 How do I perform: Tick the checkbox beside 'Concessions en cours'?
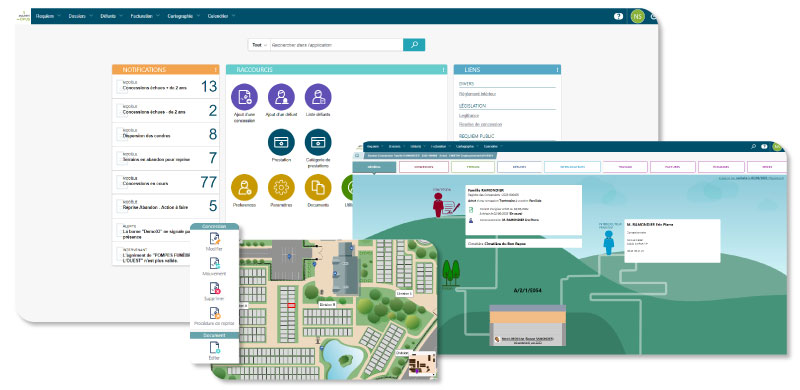click(x=119, y=182)
